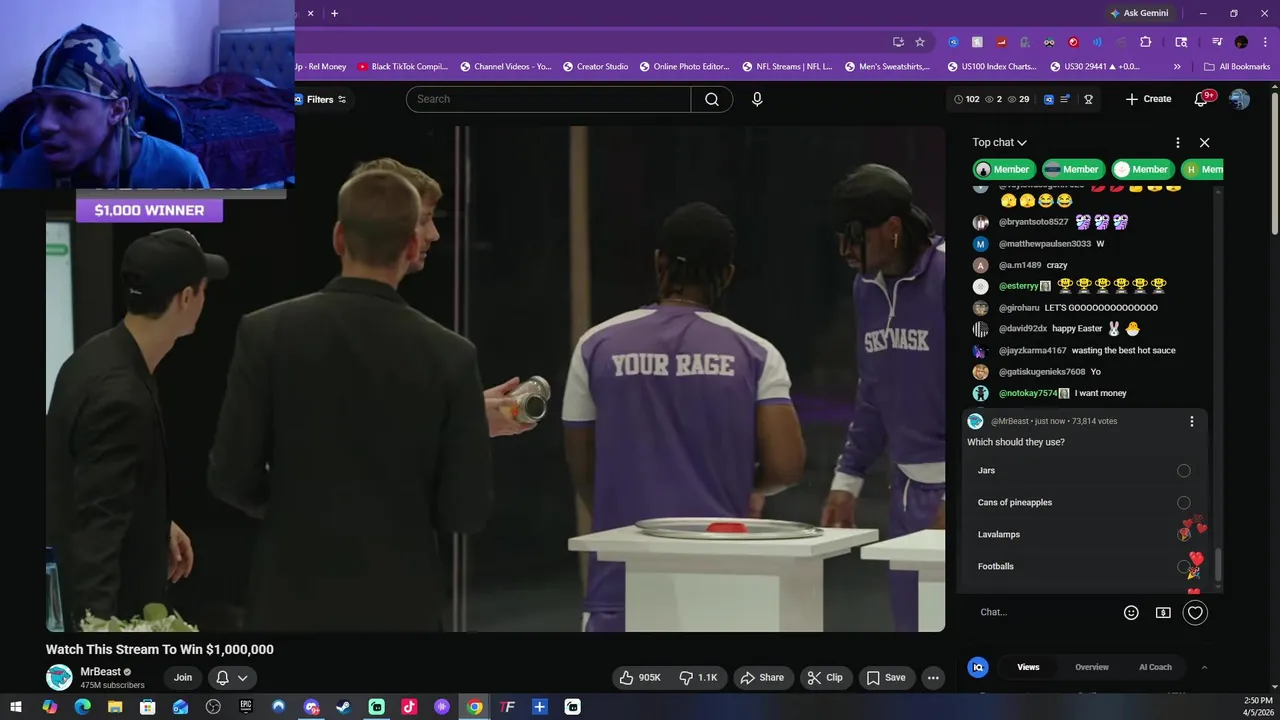Click the first green Member badge chip

tap(1003, 169)
